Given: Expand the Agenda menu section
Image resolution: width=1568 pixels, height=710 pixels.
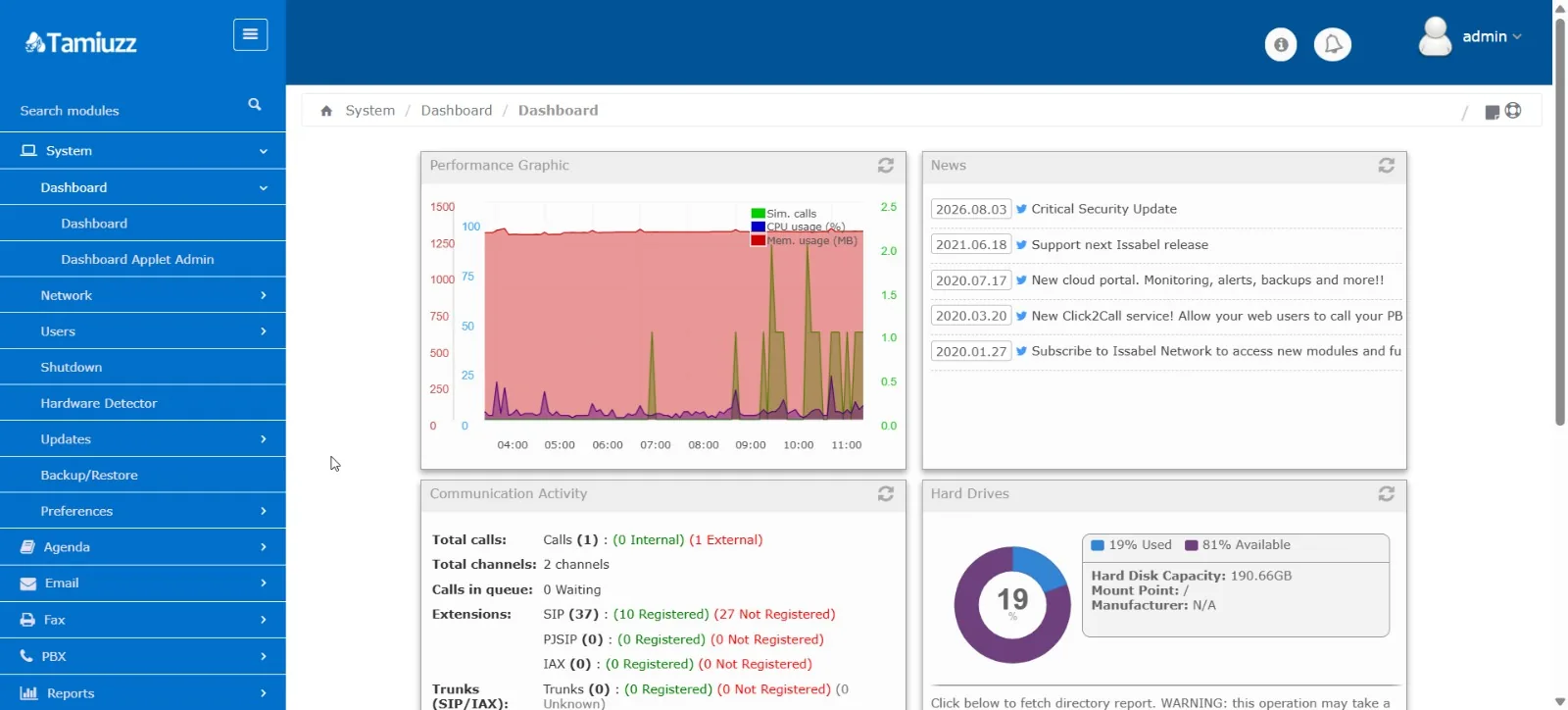Looking at the screenshot, I should [143, 547].
